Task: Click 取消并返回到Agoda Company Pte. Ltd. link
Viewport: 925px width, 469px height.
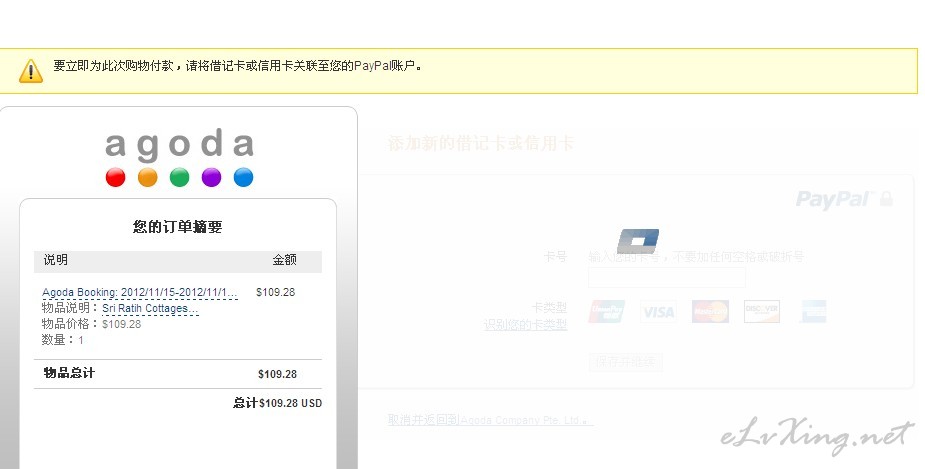Action: coord(490,420)
